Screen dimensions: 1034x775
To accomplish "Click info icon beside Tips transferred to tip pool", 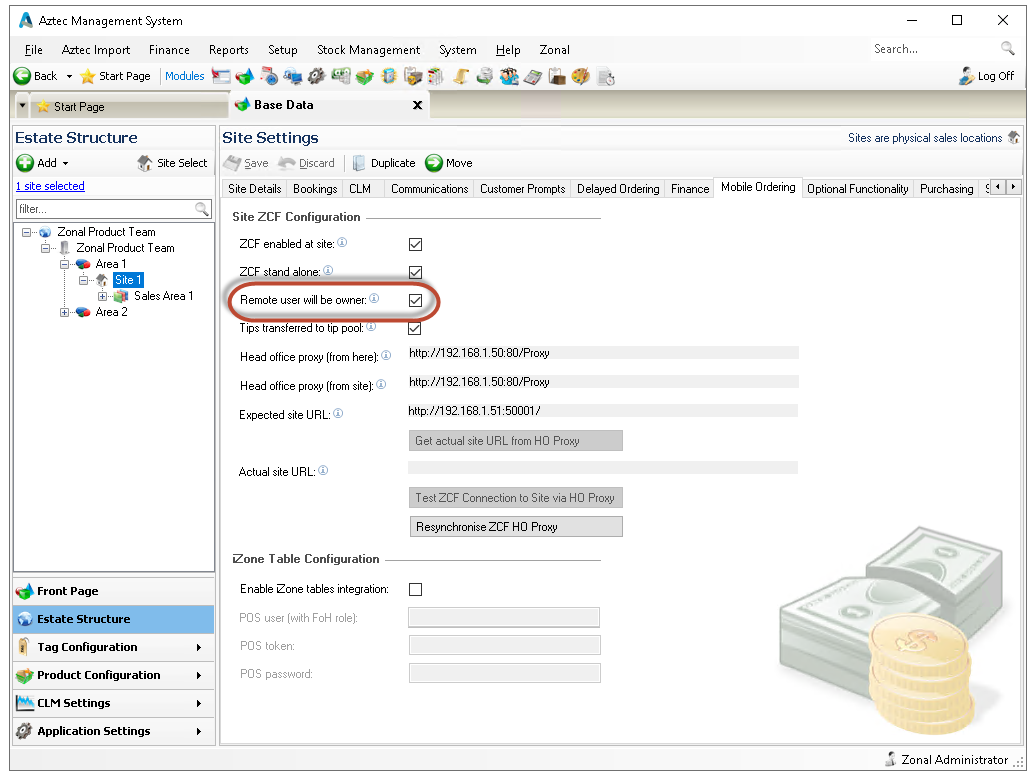I will click(x=371, y=326).
